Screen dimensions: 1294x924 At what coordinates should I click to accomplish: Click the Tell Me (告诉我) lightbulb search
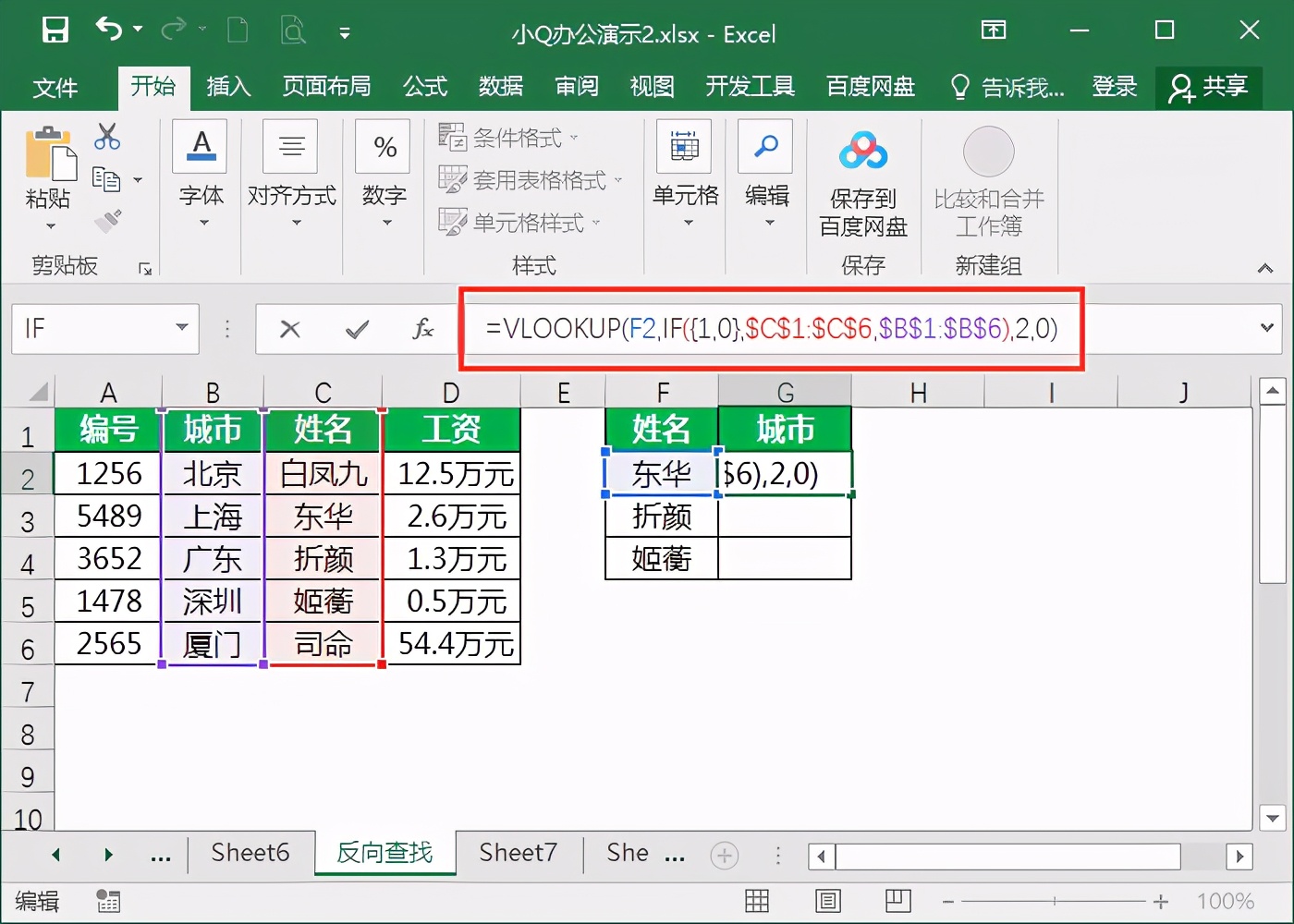coord(1007,88)
